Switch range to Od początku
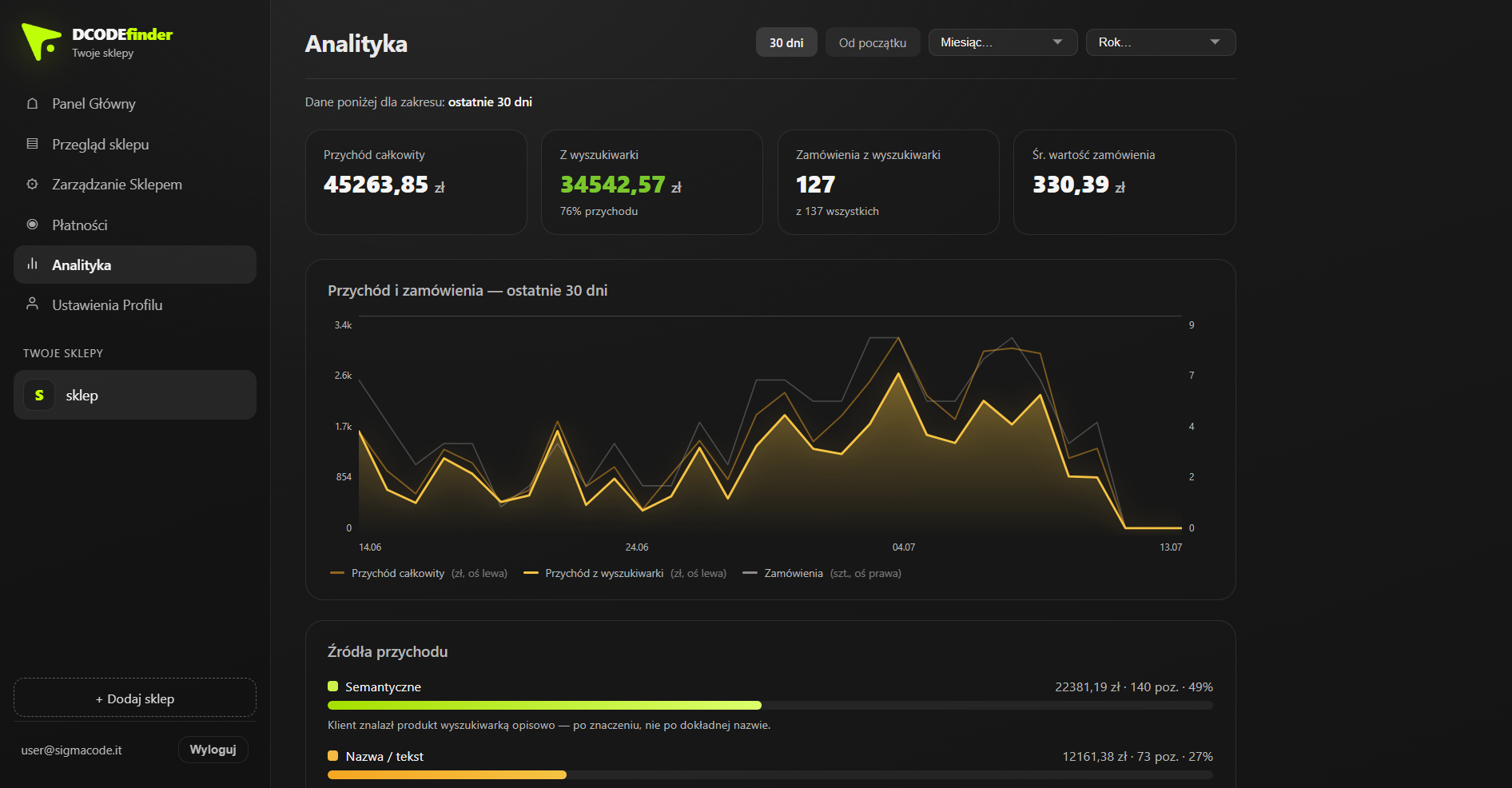 coord(873,42)
